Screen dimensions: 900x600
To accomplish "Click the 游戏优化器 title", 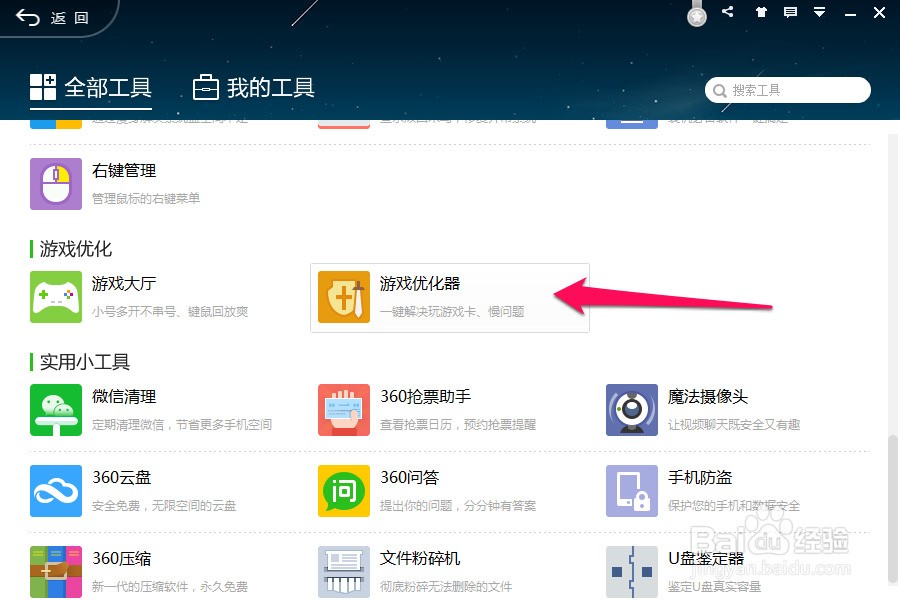I will [x=420, y=284].
